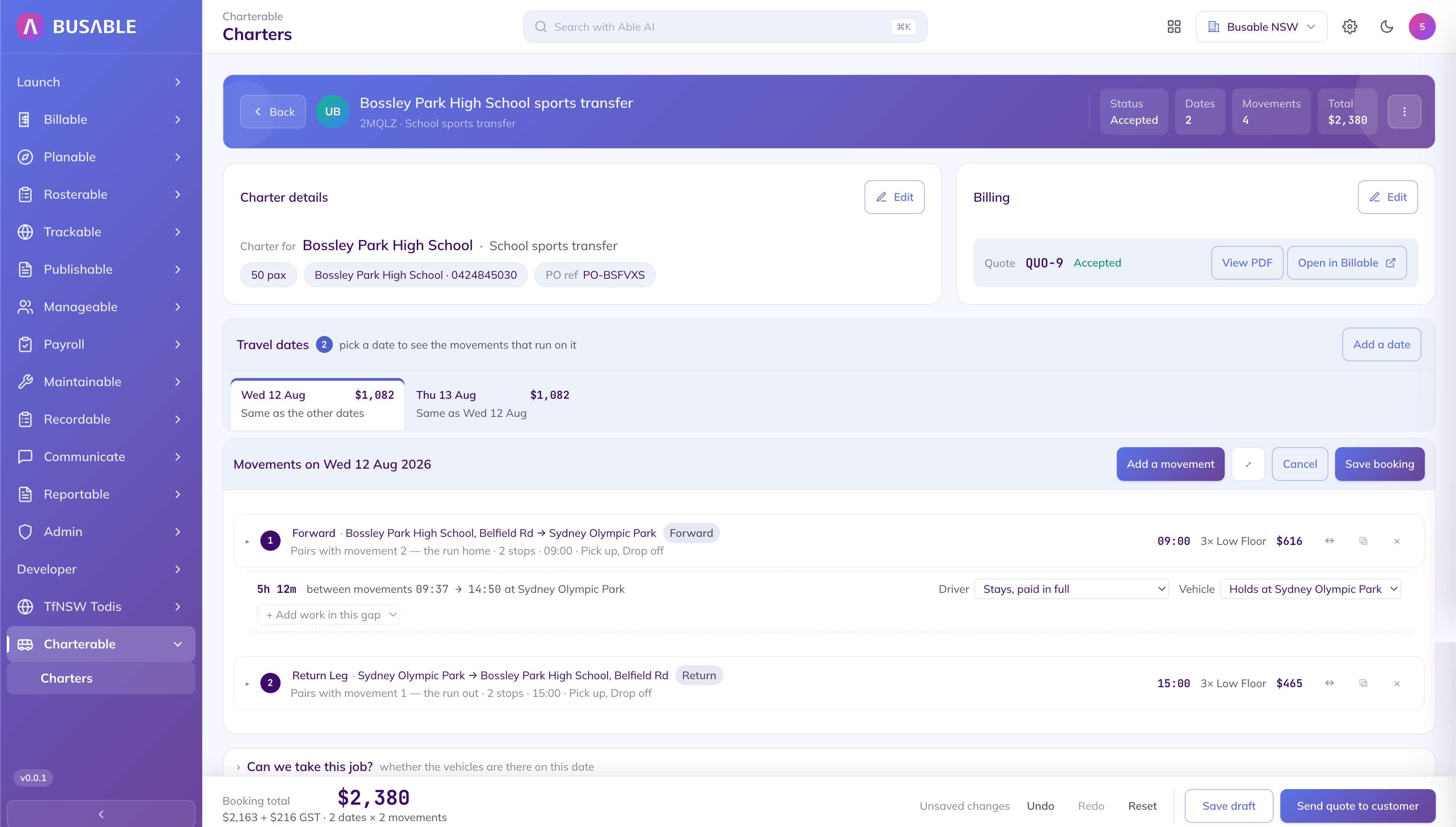Duplicate movement 2 Return Leg

coord(1363,683)
